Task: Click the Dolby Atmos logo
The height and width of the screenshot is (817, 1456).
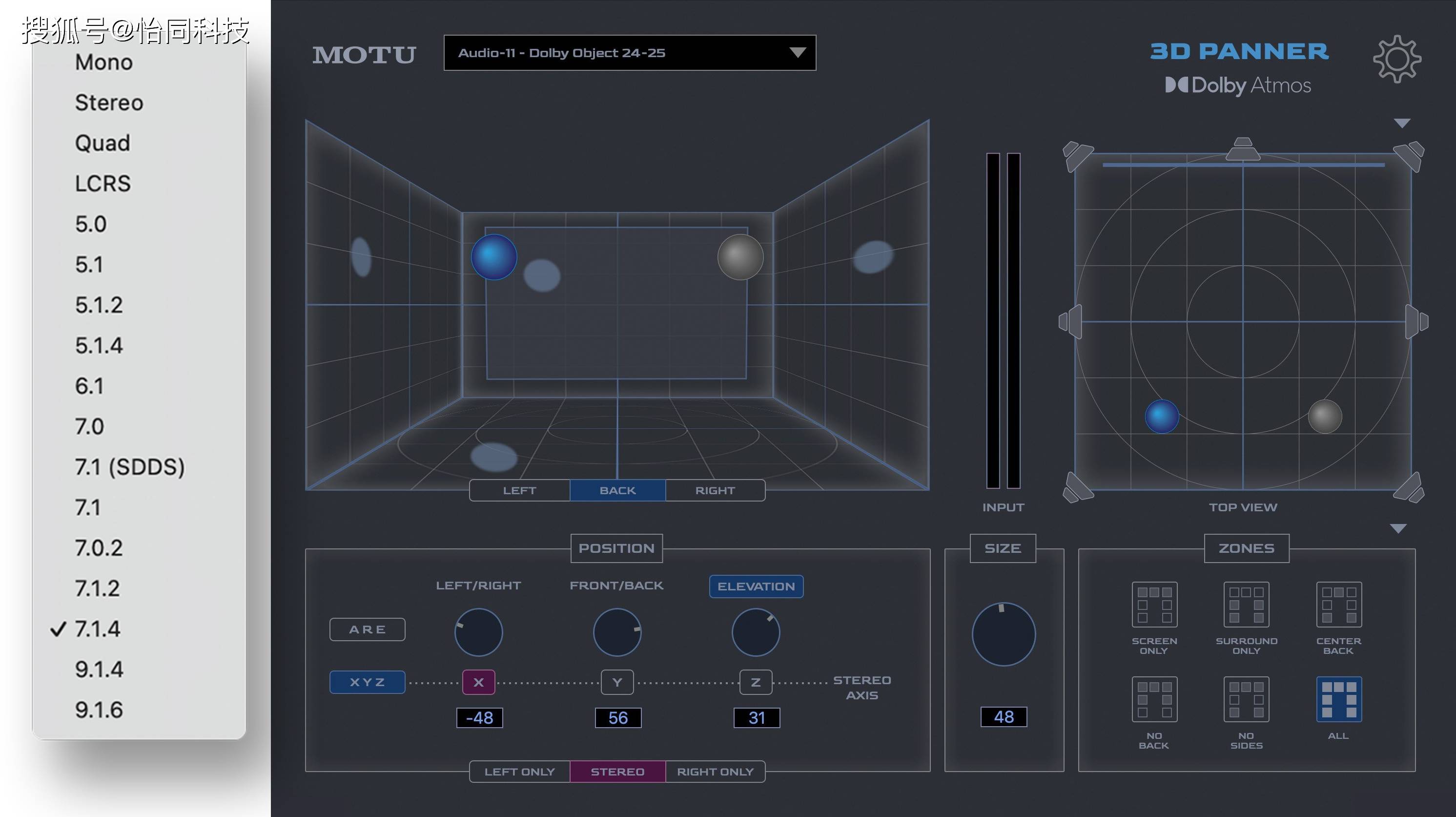Action: (x=1238, y=85)
